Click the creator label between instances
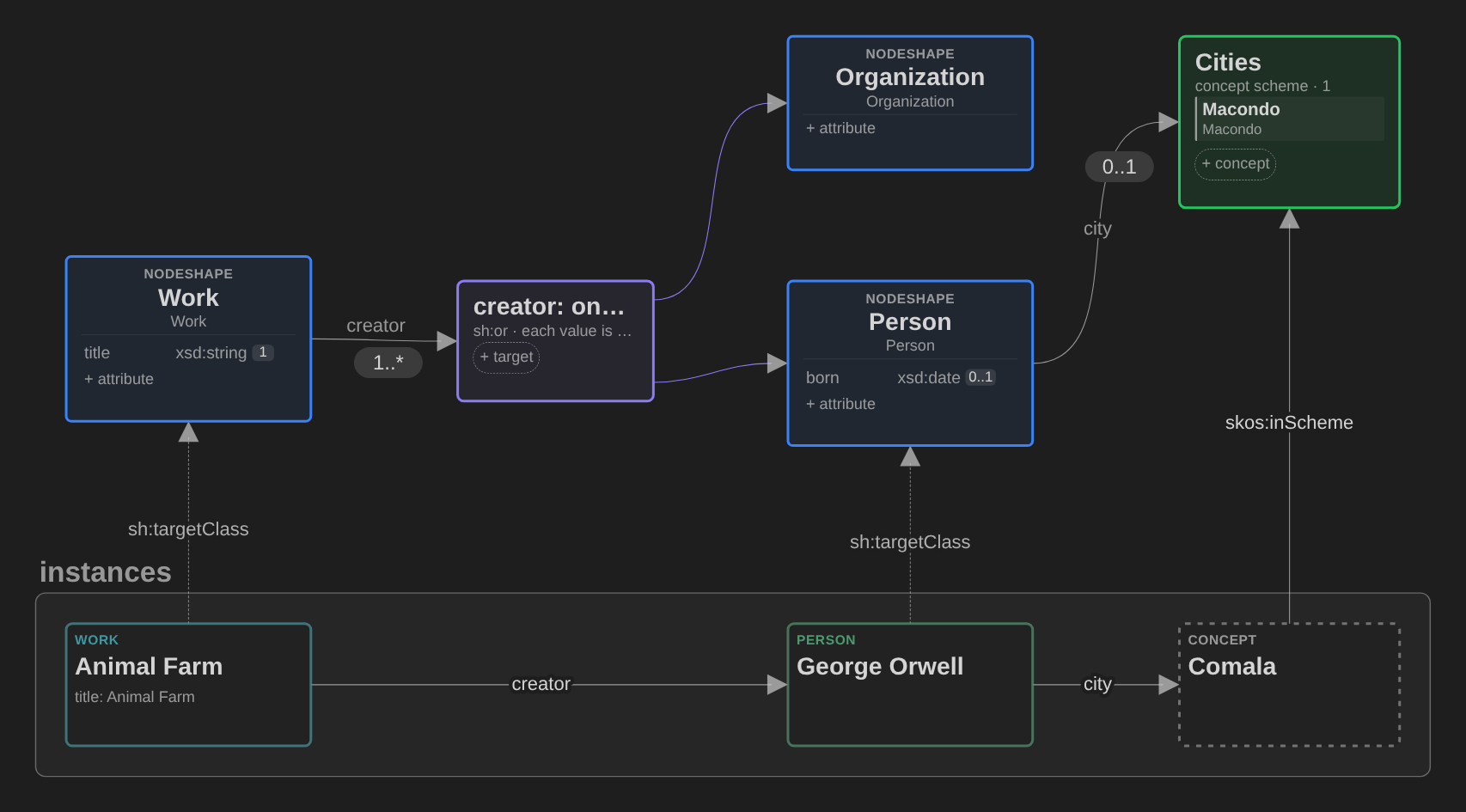This screenshot has width=1466, height=812. (541, 684)
